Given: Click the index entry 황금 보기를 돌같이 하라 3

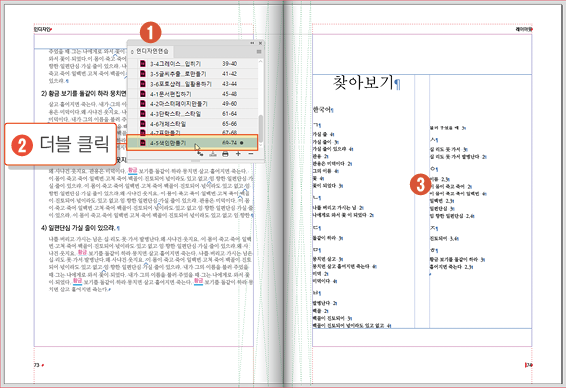Looking at the screenshot, I should pyautogui.click(x=457, y=259).
